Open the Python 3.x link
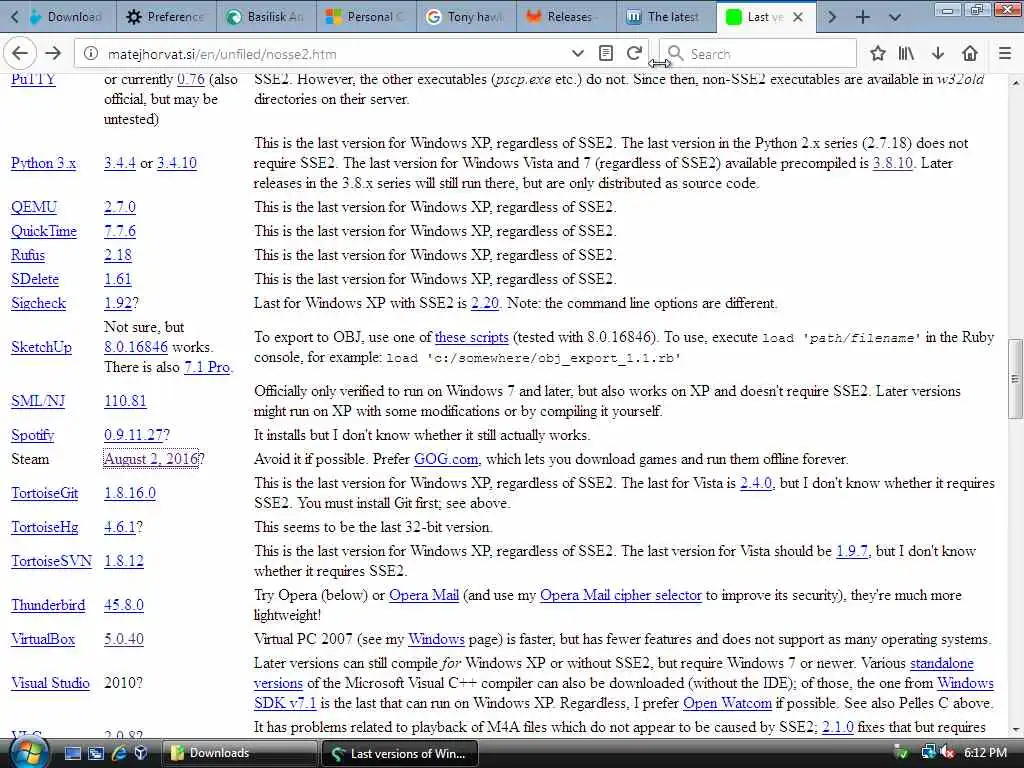 point(43,163)
